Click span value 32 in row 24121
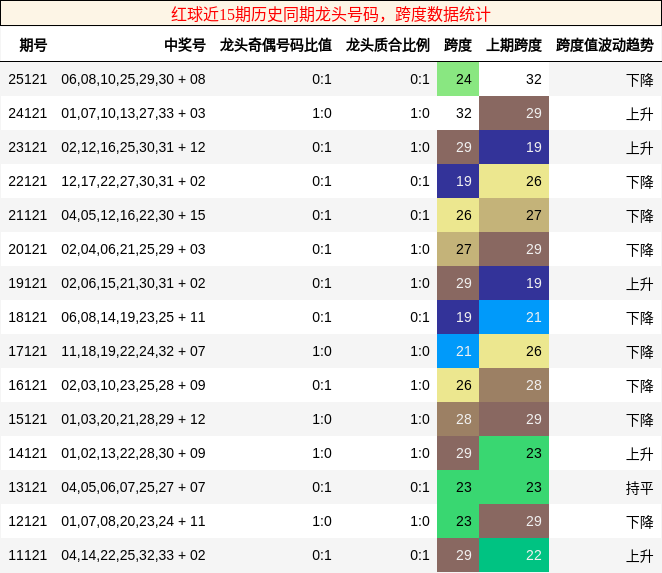Screen dimensions: 662x573 coord(458,113)
